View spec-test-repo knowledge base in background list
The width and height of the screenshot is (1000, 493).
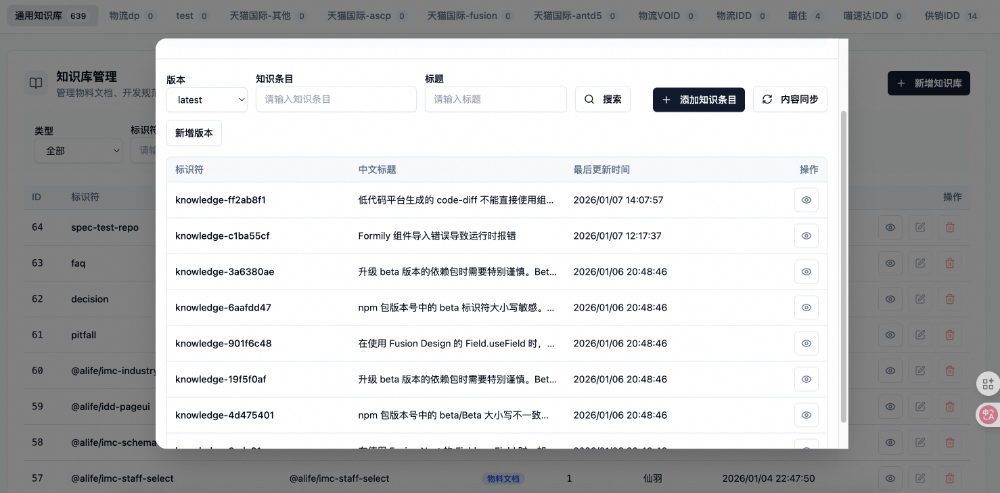(890, 227)
